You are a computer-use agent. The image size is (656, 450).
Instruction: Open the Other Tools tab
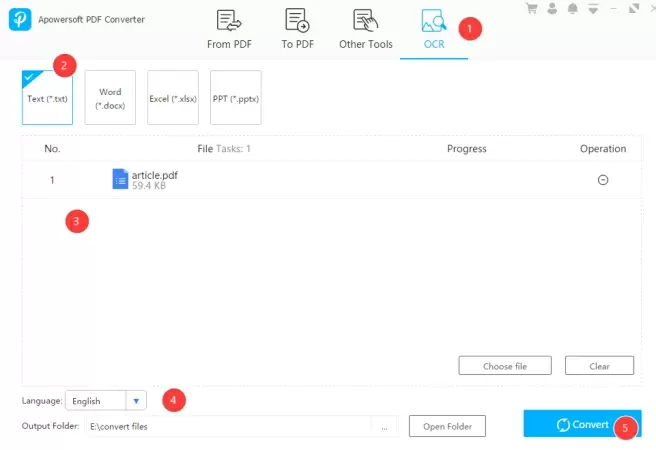click(366, 30)
